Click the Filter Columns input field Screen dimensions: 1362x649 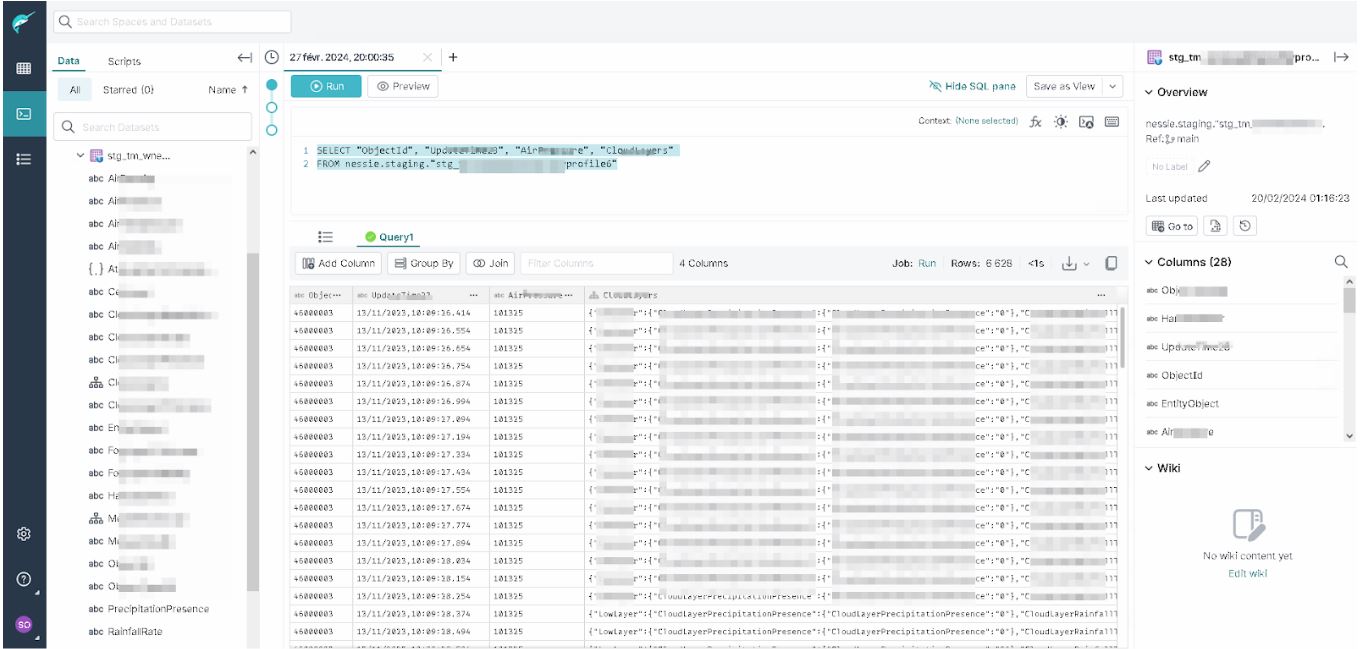596,263
